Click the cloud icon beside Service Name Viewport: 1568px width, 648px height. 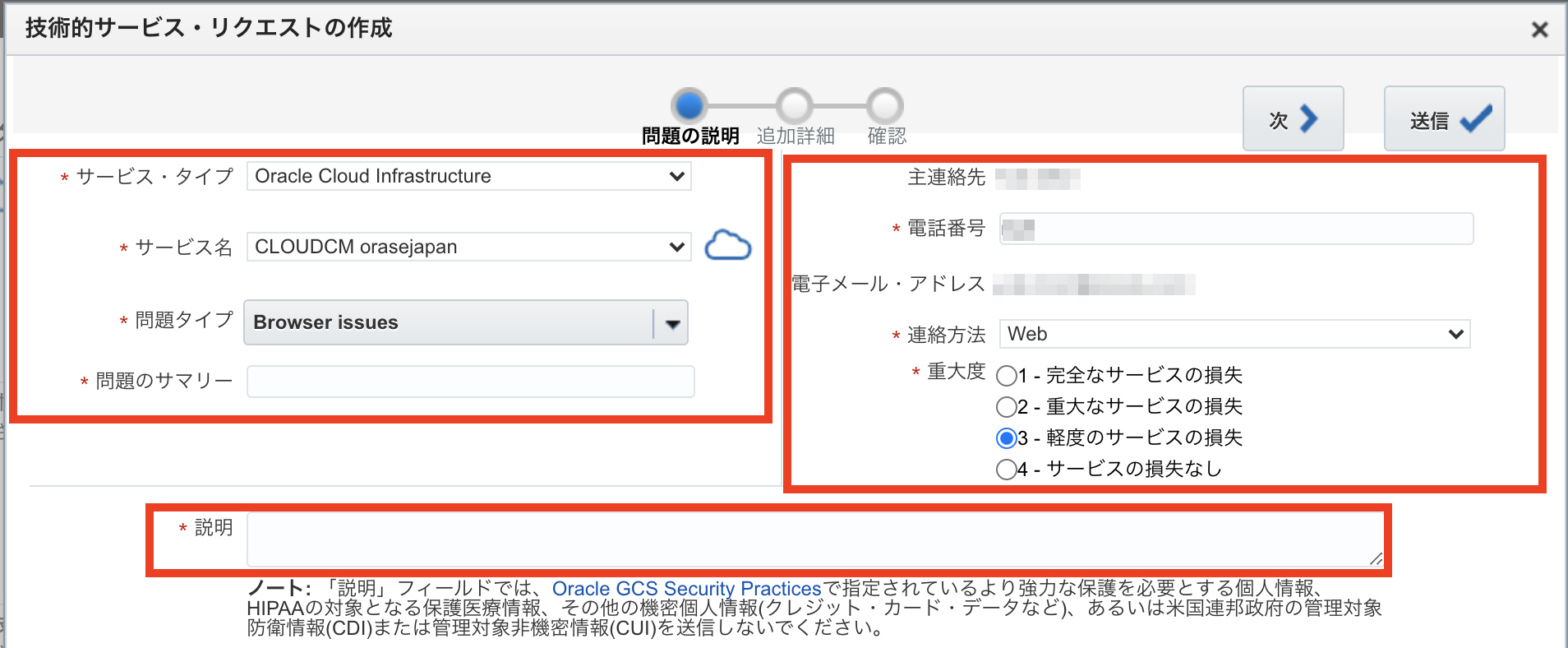point(728,246)
